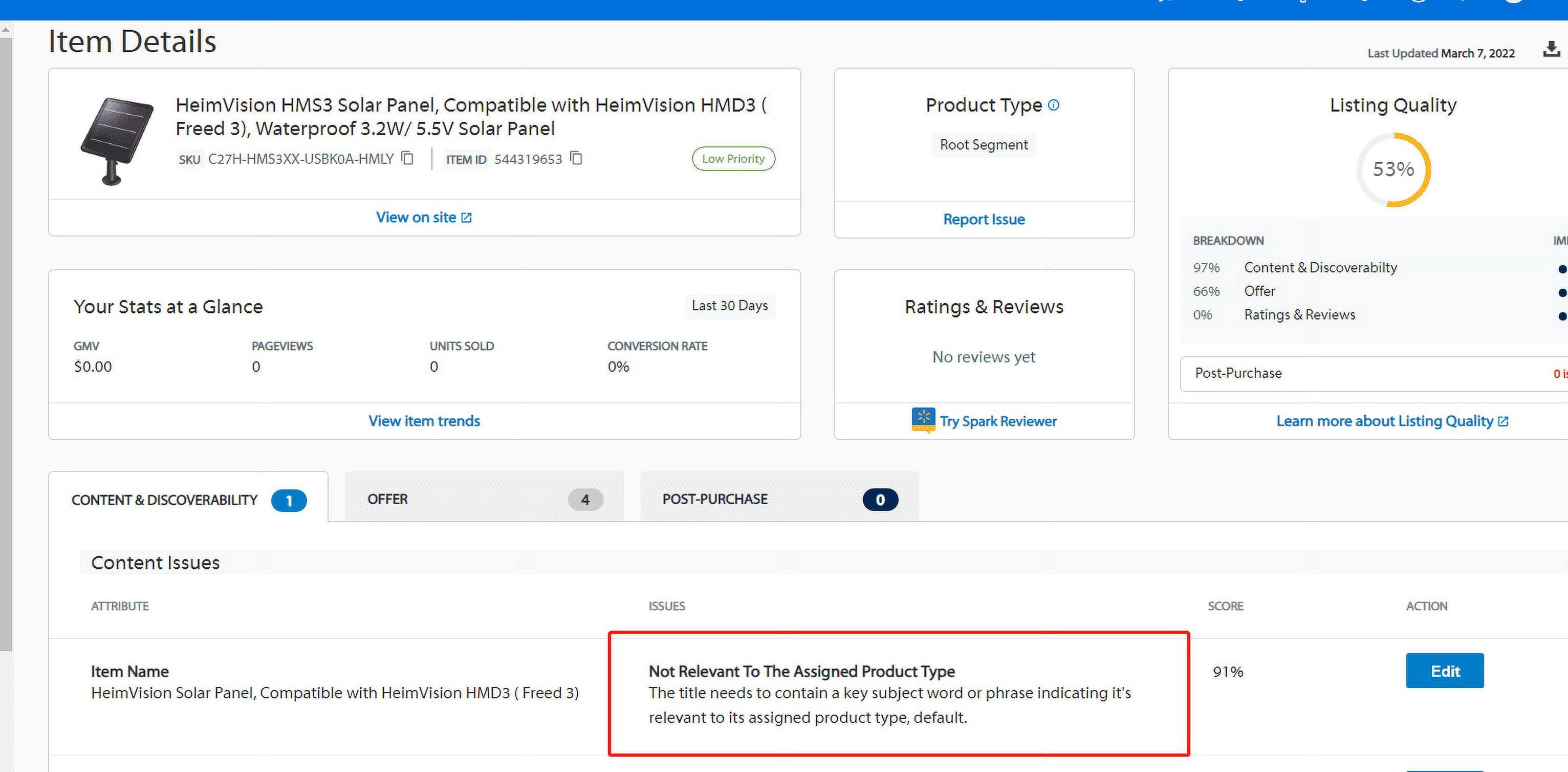Click Edit button for Item Name
The width and height of the screenshot is (1568, 772).
(1445, 671)
